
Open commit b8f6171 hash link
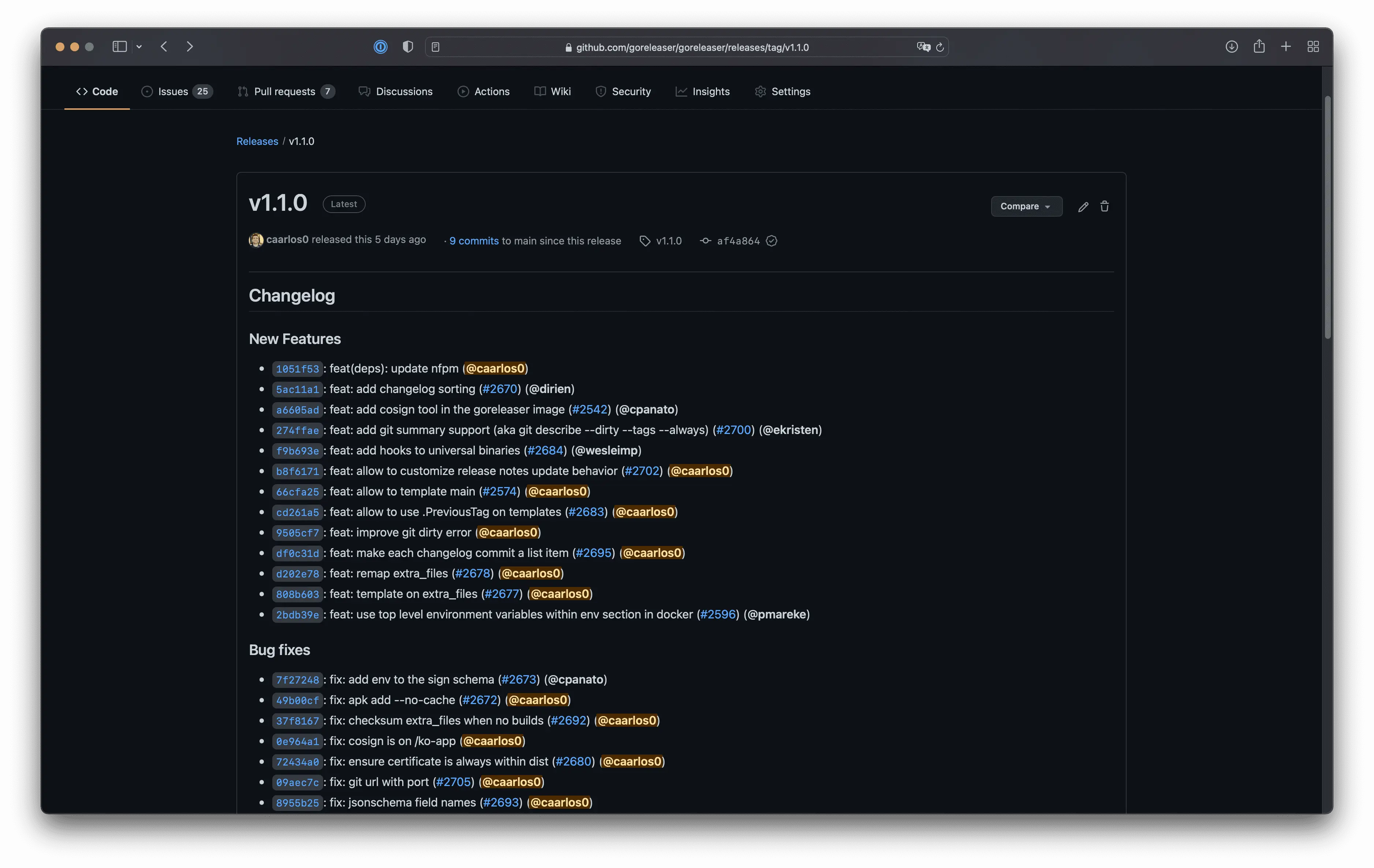297,472
